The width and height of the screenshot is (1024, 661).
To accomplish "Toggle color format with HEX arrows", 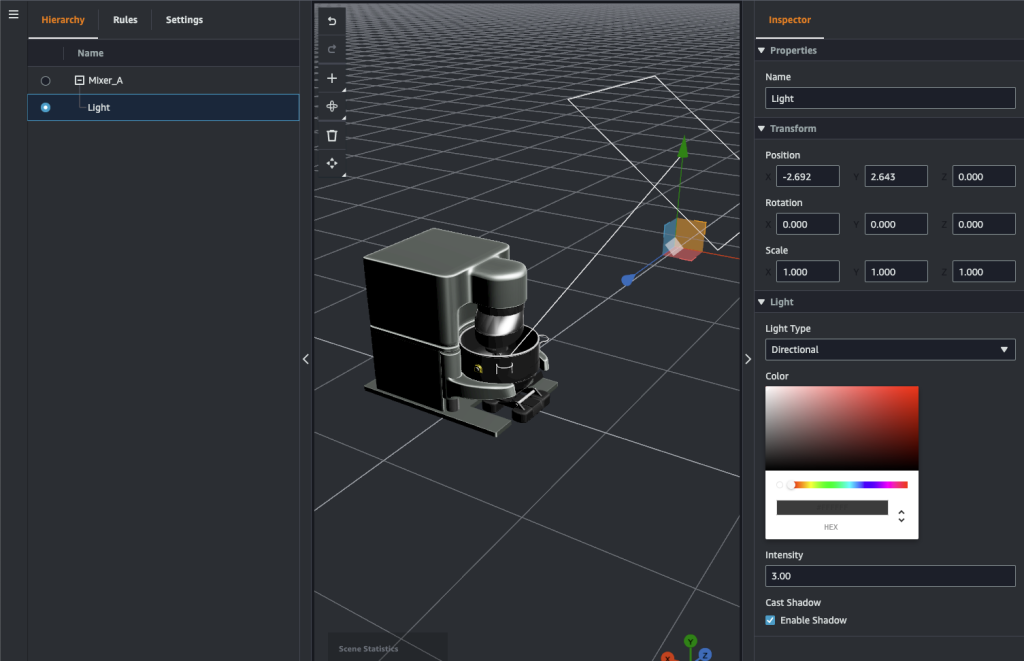I will (x=901, y=516).
